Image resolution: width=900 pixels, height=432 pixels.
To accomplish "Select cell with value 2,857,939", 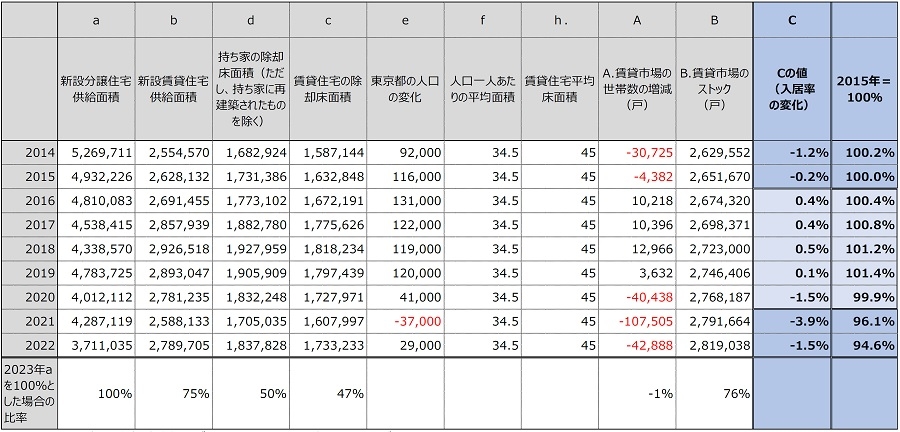I will [173, 225].
